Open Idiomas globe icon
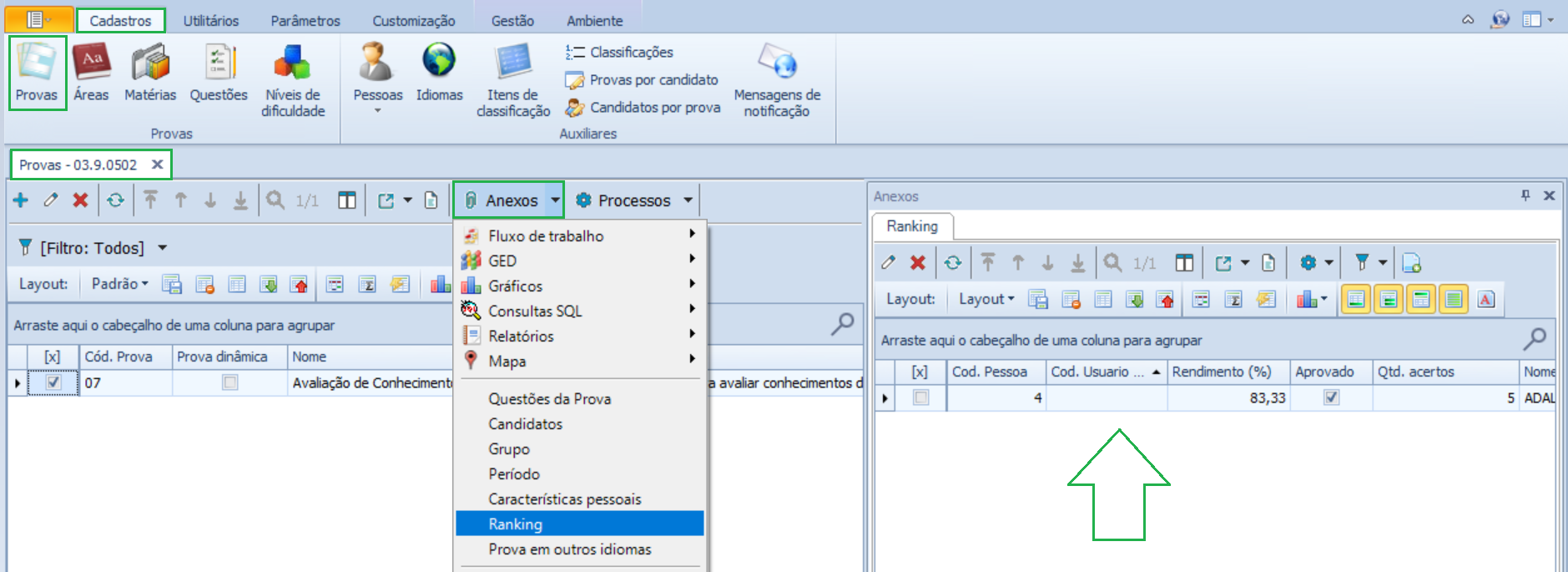This screenshot has height=572, width=1568. [439, 73]
